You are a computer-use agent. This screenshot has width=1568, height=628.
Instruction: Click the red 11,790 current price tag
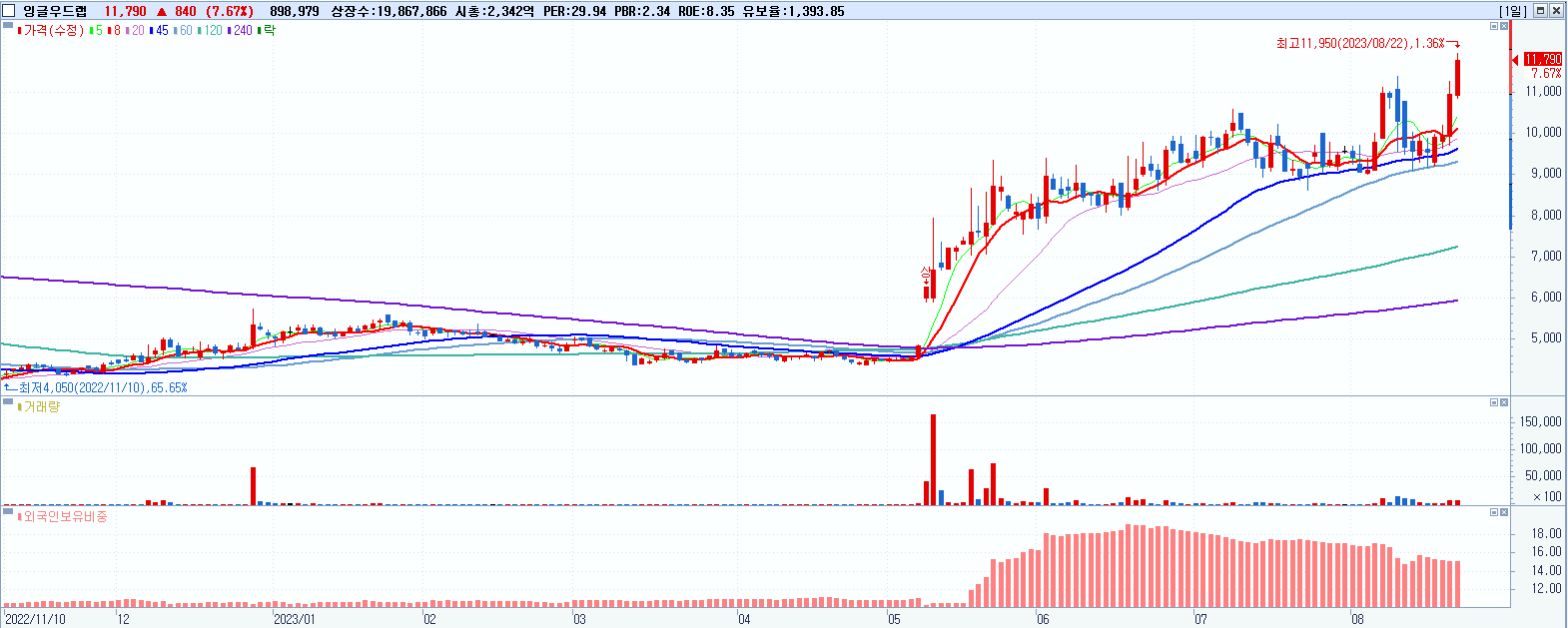tap(1543, 60)
